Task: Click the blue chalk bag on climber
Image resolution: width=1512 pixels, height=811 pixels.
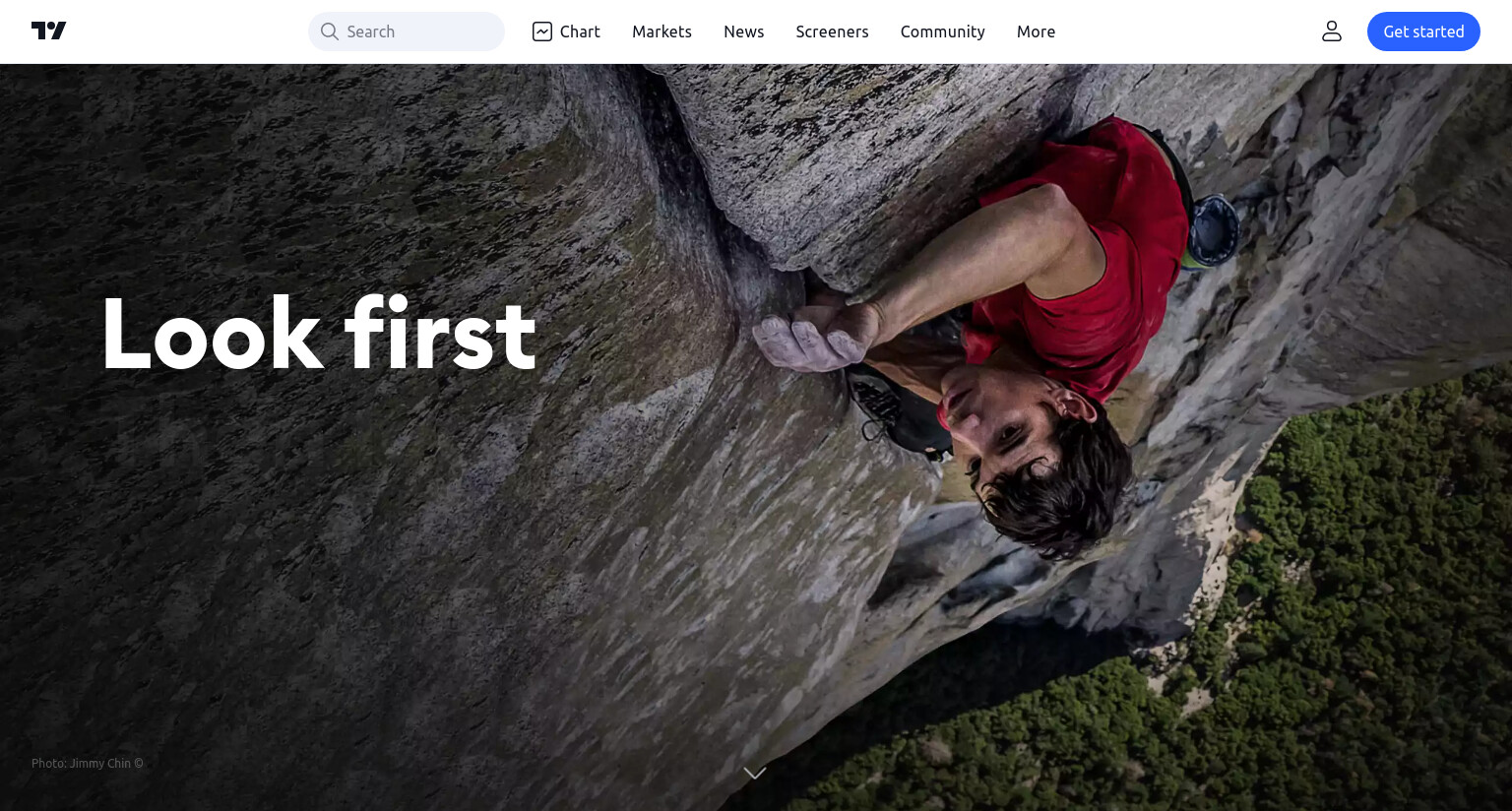Action: (1214, 228)
